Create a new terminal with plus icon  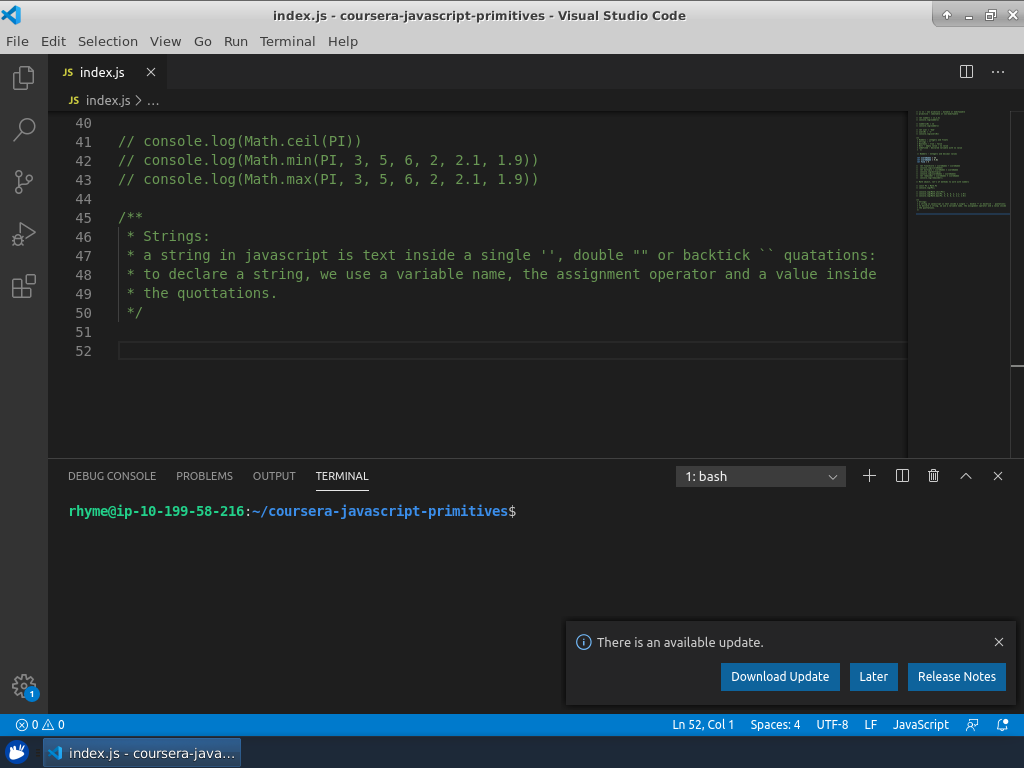click(869, 476)
